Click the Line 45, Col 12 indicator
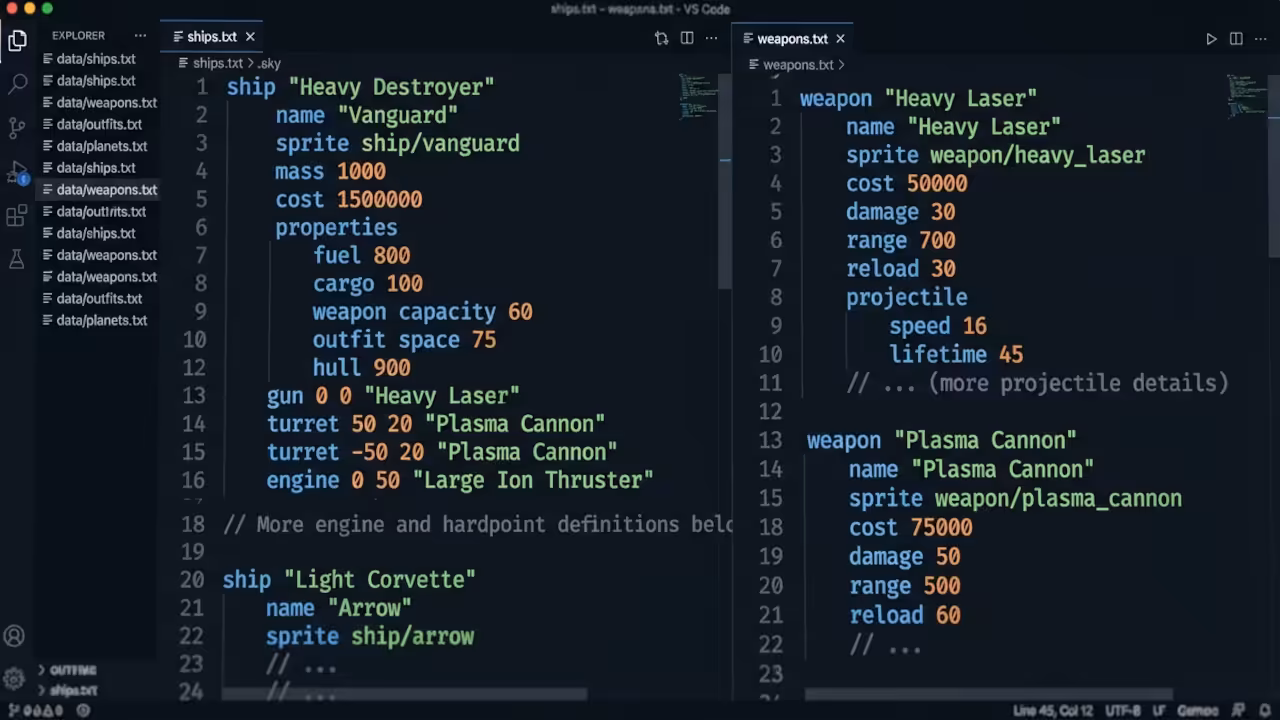Viewport: 1280px width, 720px height. pyautogui.click(x=1053, y=711)
